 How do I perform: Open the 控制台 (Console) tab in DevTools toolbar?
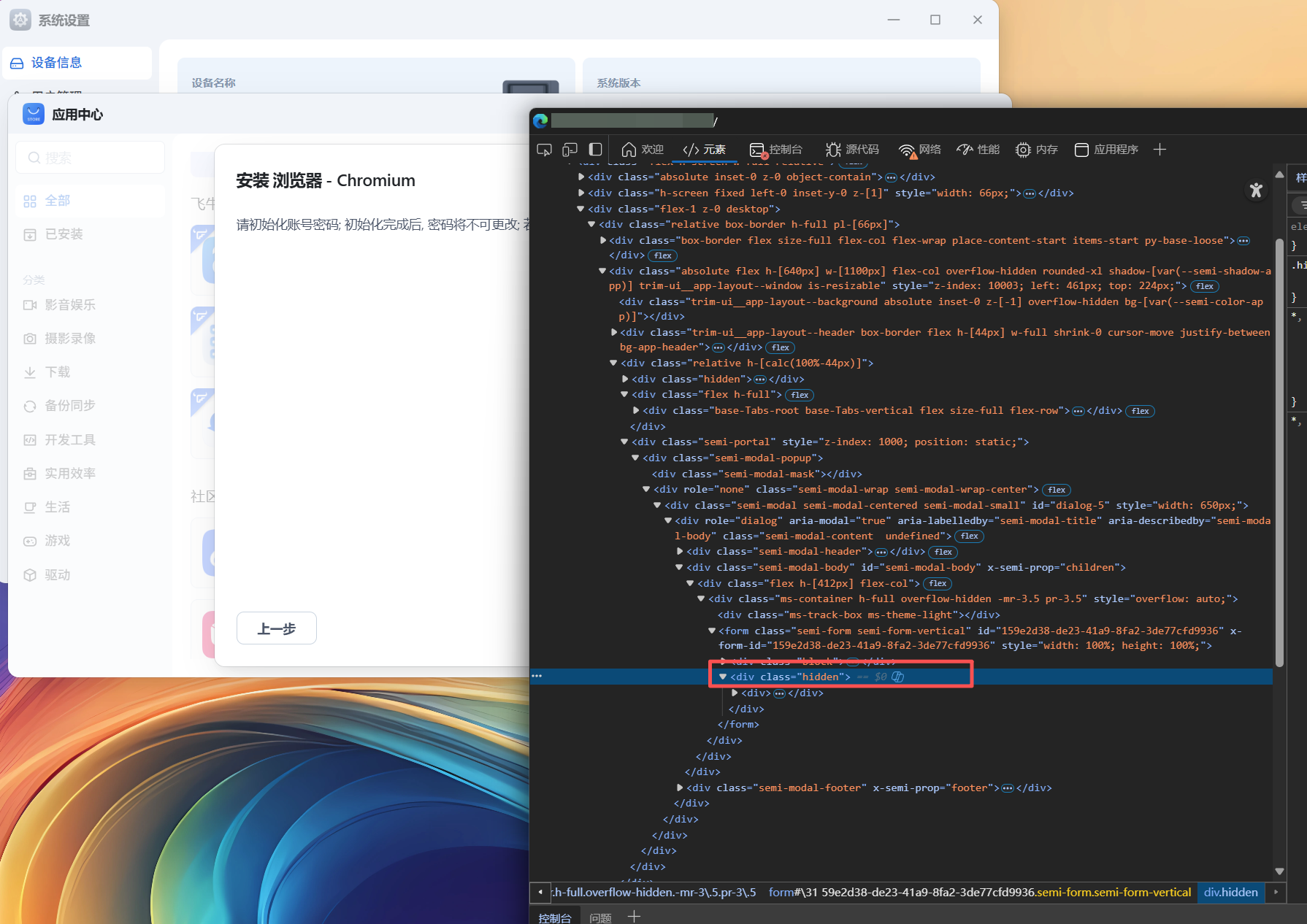[775, 150]
